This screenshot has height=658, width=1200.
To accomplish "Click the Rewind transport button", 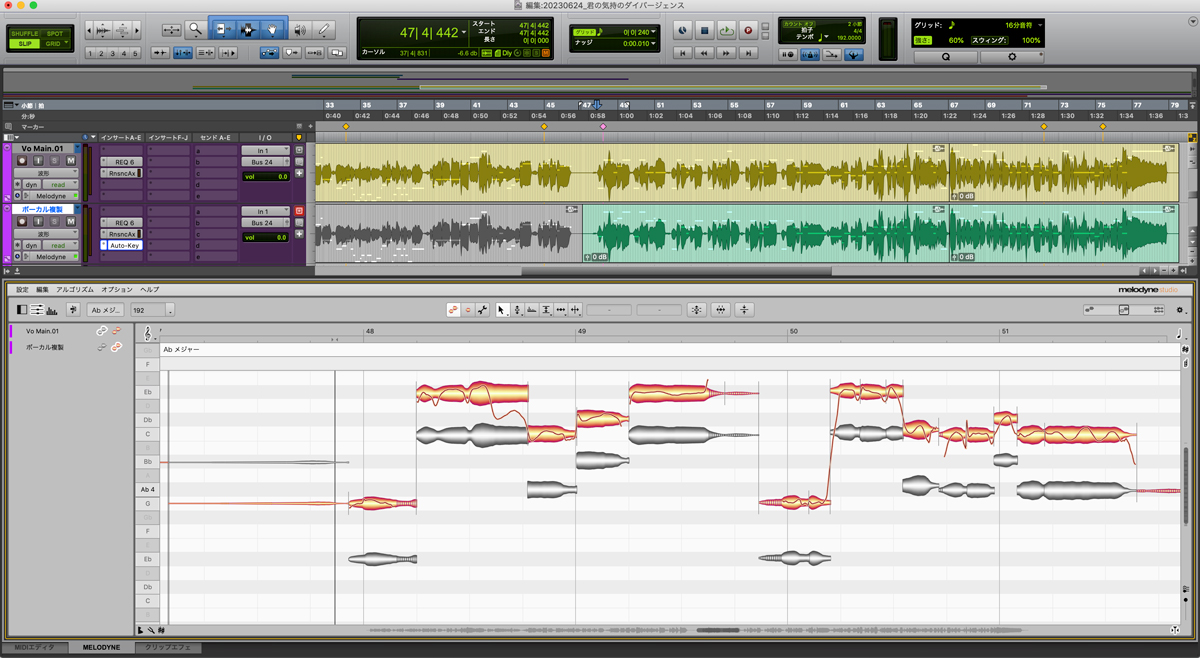I will (x=704, y=53).
